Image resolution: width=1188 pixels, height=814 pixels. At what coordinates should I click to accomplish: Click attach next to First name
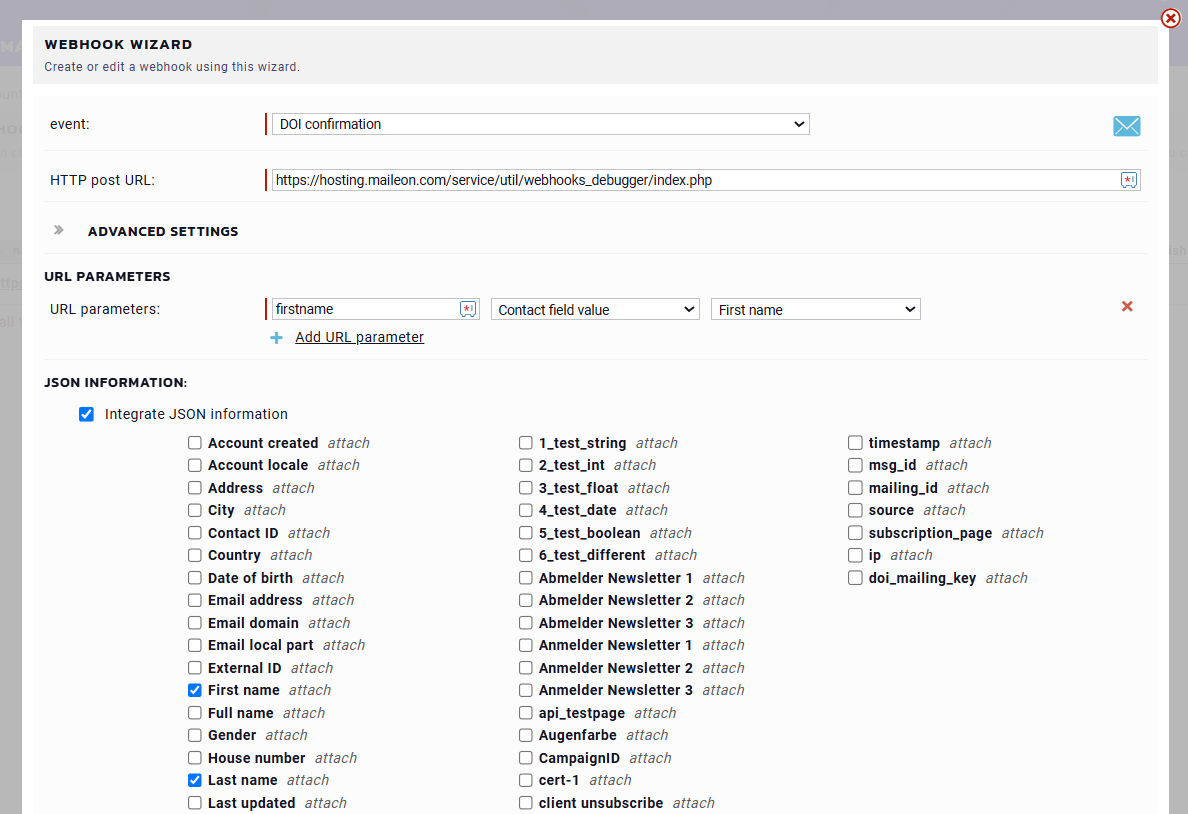[310, 690]
